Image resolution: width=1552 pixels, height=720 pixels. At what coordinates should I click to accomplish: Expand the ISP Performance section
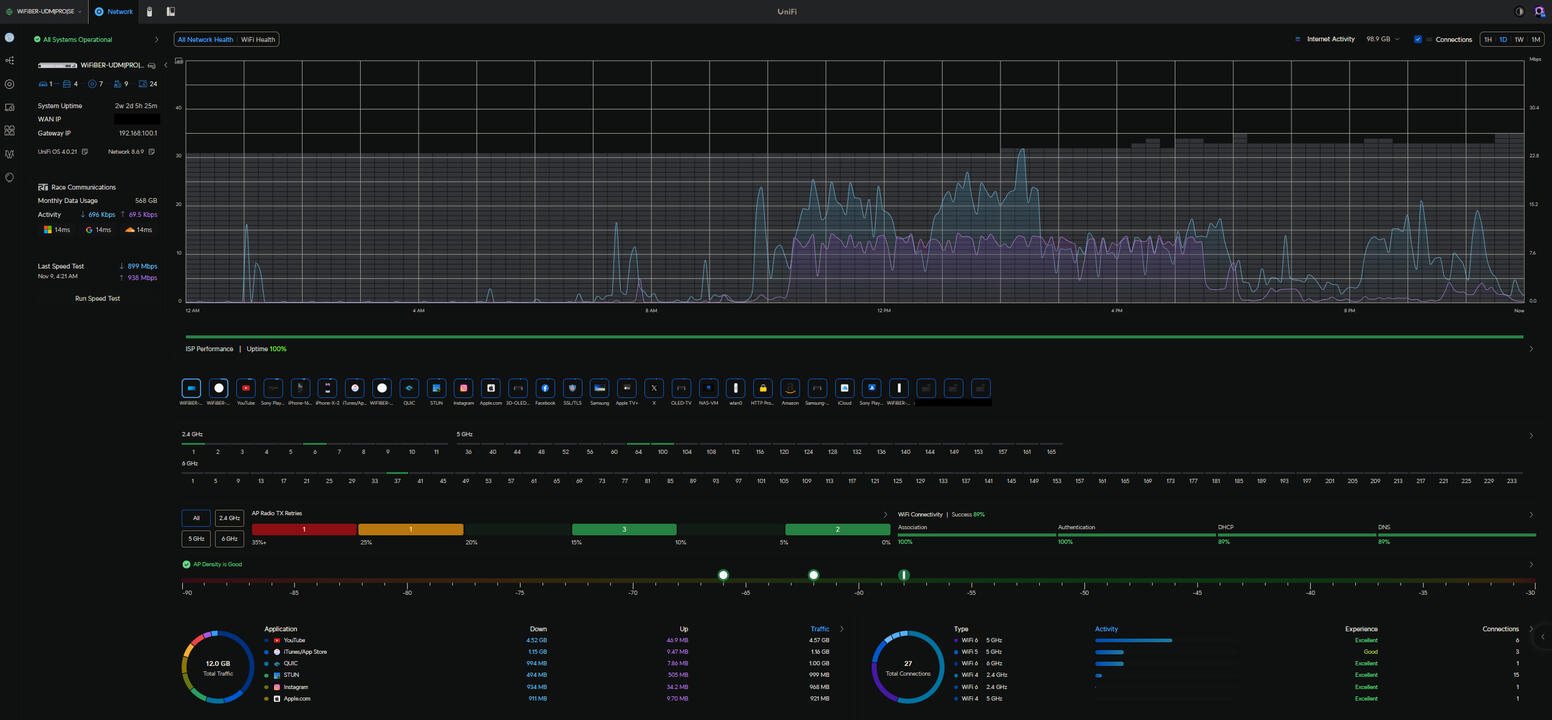(x=1531, y=349)
